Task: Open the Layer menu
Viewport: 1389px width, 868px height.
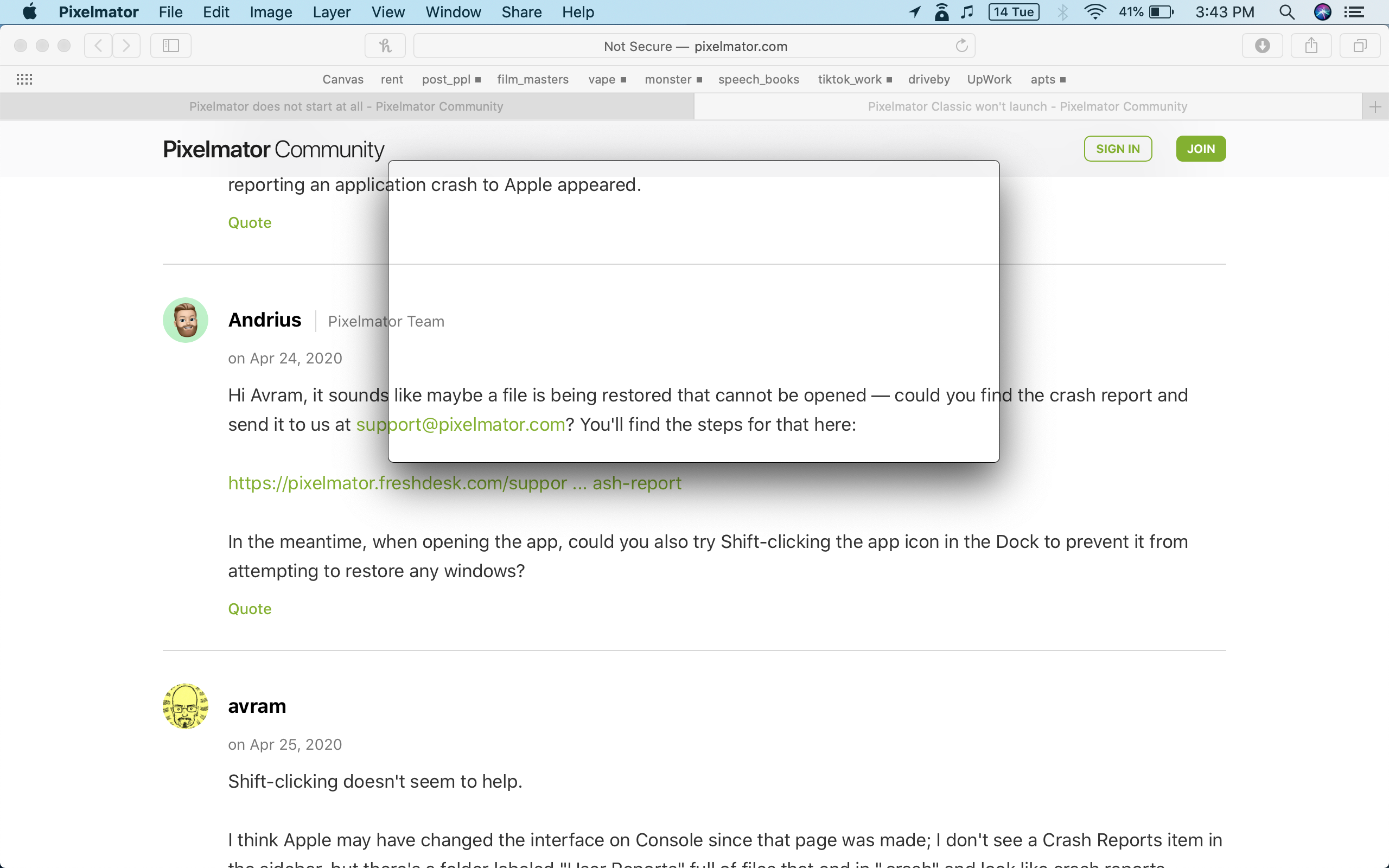Action: click(331, 12)
